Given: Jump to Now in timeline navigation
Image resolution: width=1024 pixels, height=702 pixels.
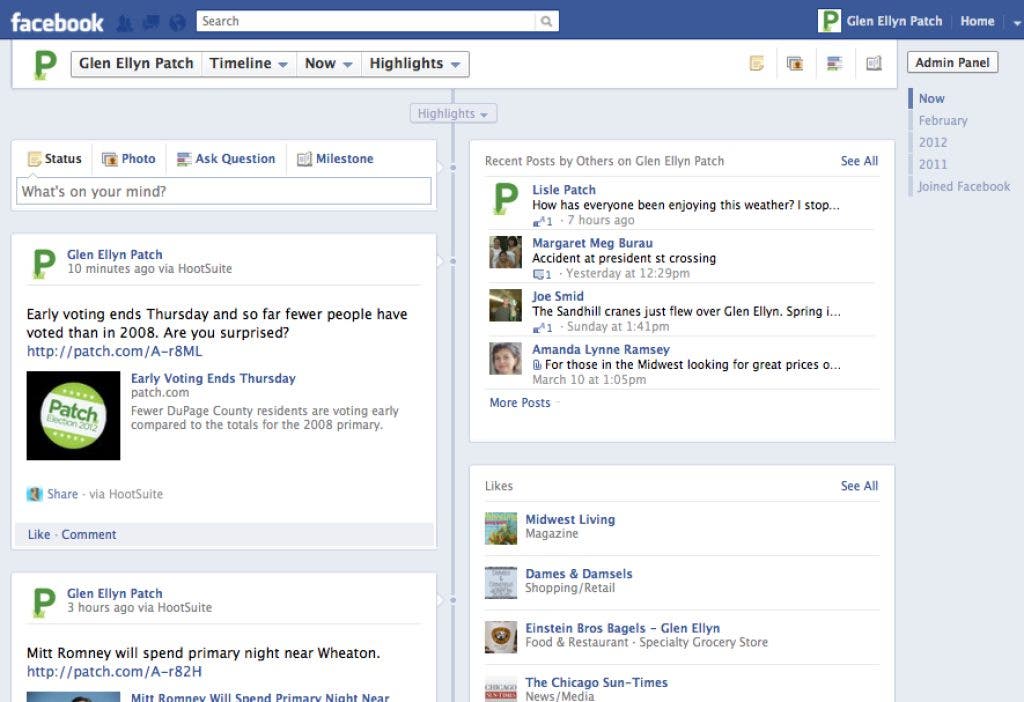Looking at the screenshot, I should 931,99.
